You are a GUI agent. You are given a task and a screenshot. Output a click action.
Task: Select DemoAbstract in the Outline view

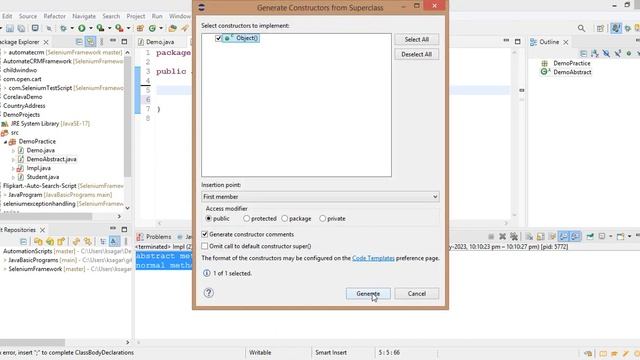[572, 72]
